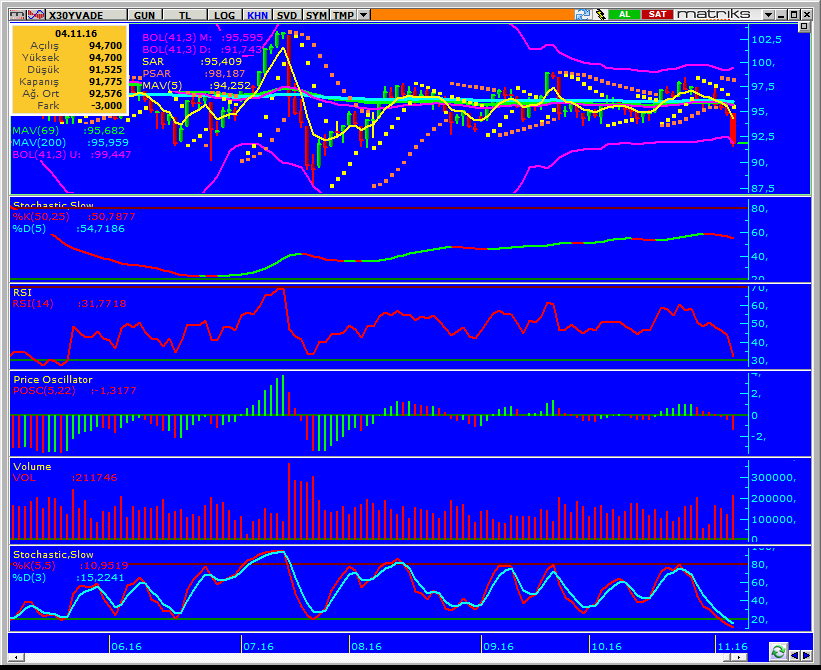Click the X30YVADE symbol field
Viewport: 821px width, 670px height.
pyautogui.click(x=86, y=15)
